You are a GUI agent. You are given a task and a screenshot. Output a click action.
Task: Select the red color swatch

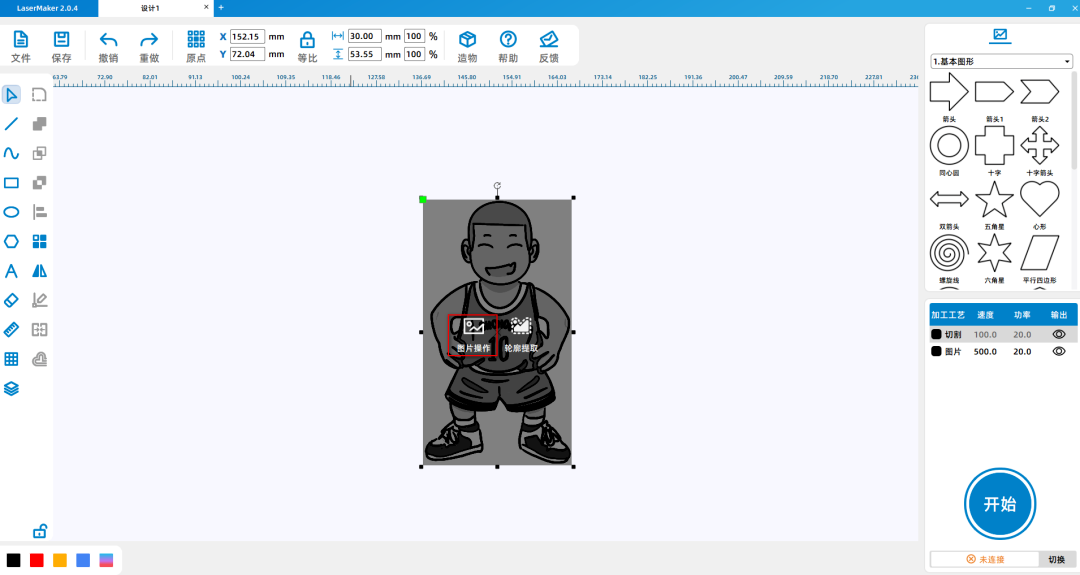click(37, 560)
